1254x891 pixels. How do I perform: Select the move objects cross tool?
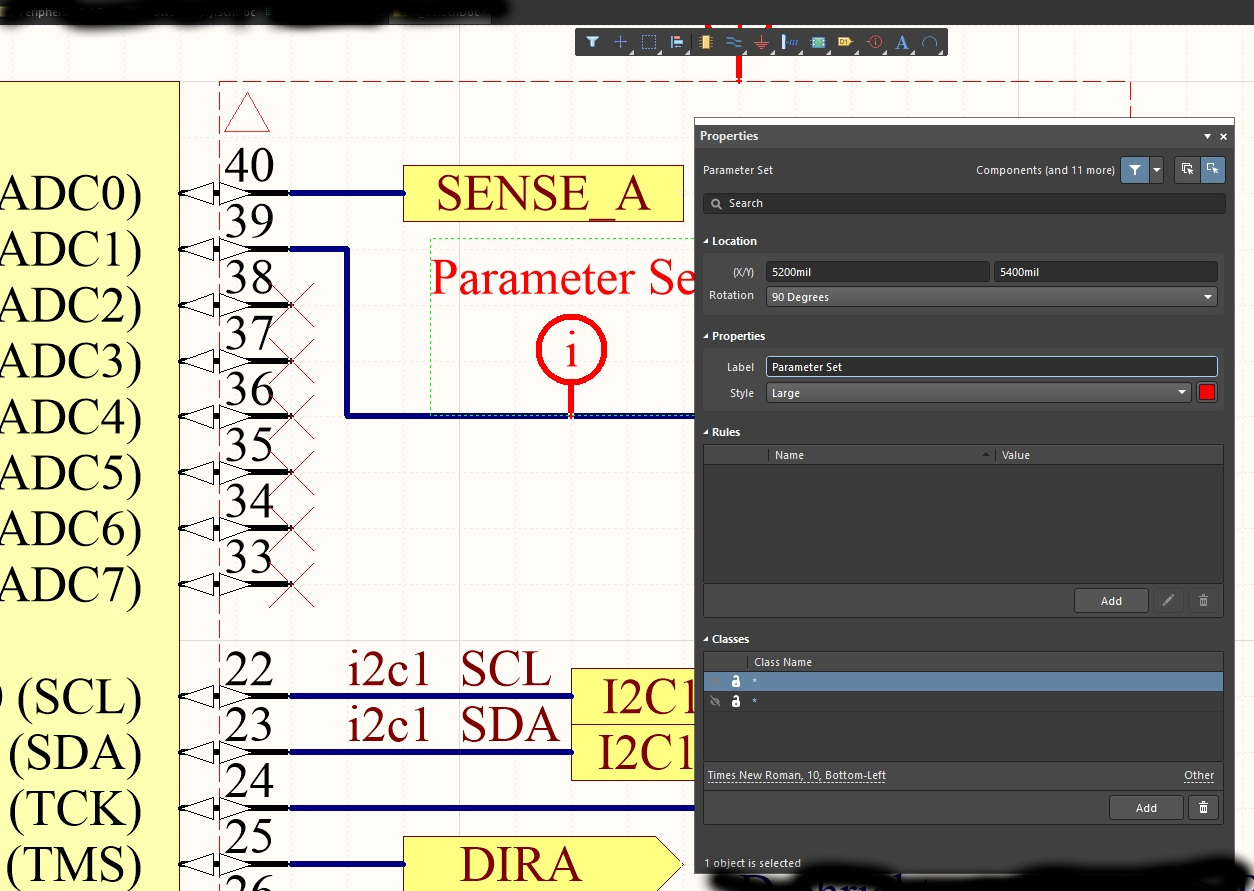pyautogui.click(x=620, y=42)
